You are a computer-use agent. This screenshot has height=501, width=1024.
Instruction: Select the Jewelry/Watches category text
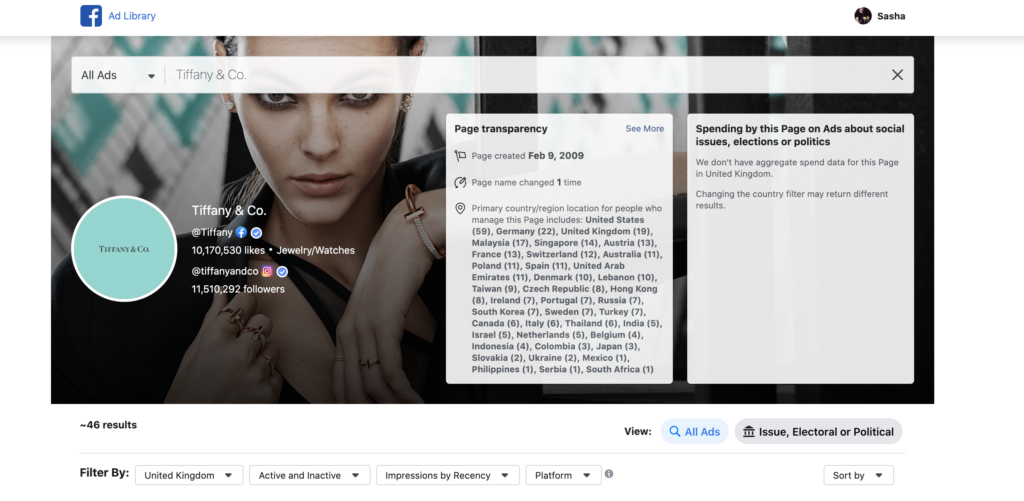pos(316,250)
